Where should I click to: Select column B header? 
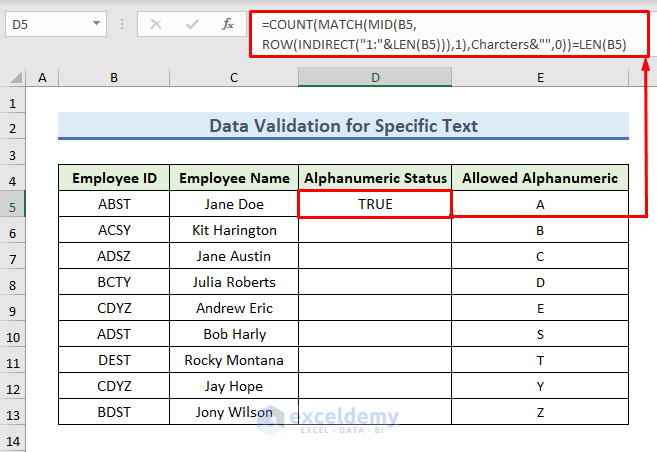[x=114, y=78]
